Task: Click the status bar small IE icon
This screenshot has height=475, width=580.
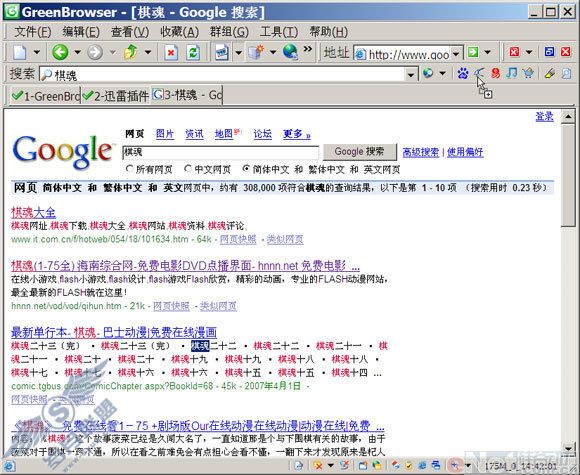Action: (422, 466)
